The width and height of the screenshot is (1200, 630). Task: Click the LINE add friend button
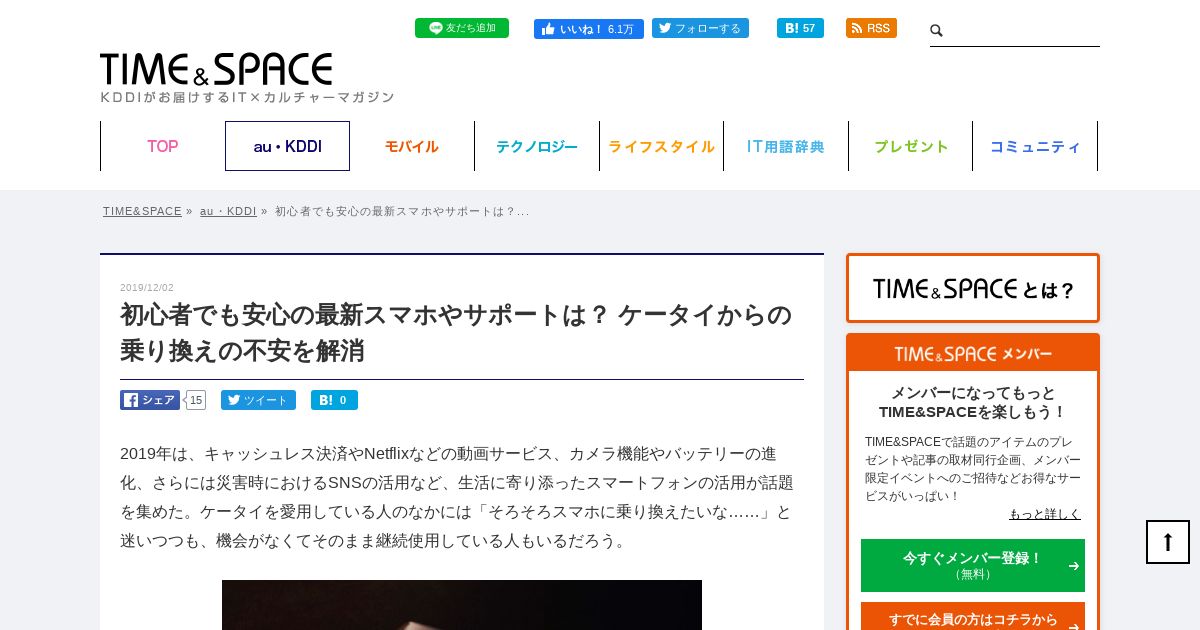461,28
